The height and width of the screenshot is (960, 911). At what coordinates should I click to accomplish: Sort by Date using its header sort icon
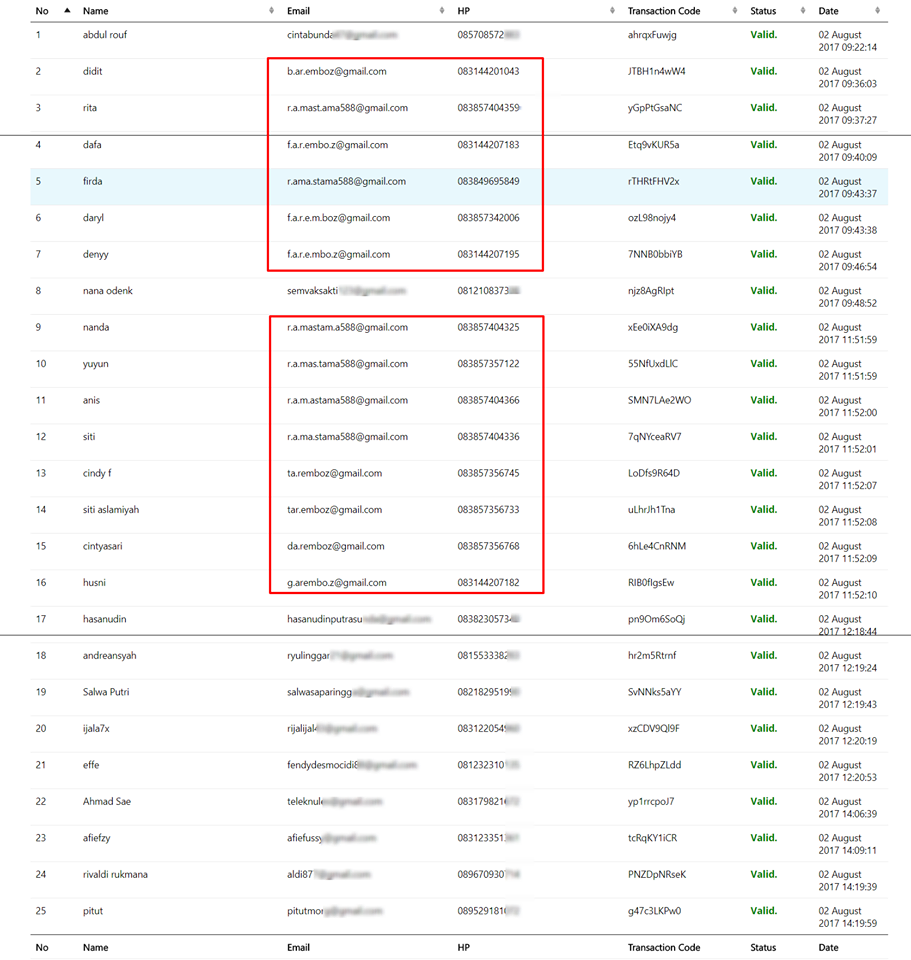click(878, 10)
